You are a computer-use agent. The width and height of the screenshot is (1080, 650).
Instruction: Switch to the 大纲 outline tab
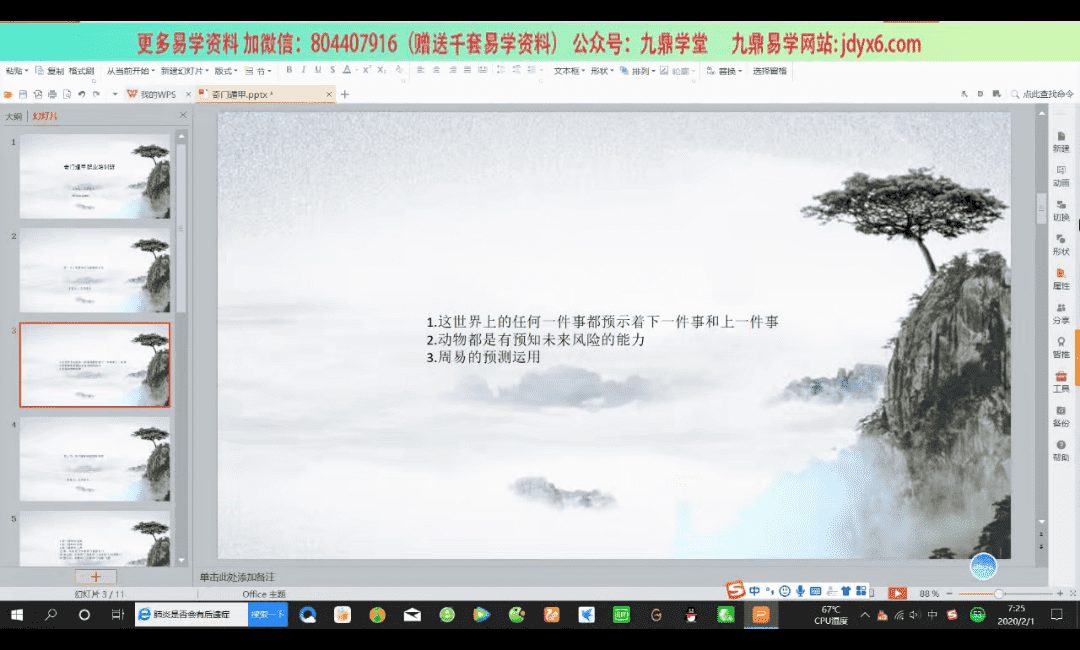[x=14, y=116]
